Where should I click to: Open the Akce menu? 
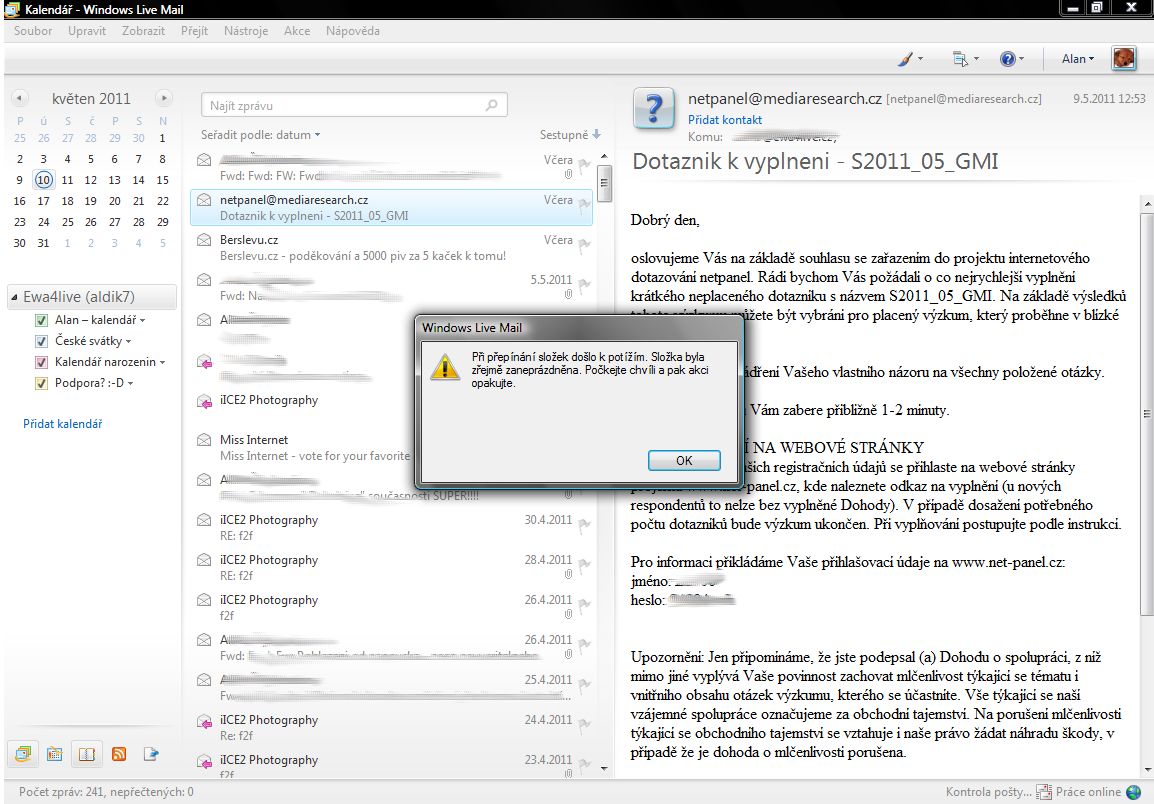coord(297,31)
